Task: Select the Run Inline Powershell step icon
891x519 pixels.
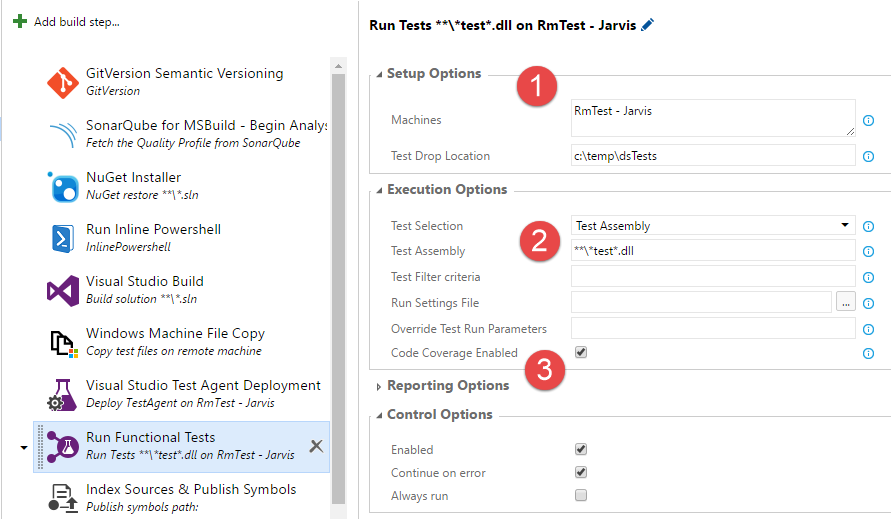Action: [x=63, y=239]
